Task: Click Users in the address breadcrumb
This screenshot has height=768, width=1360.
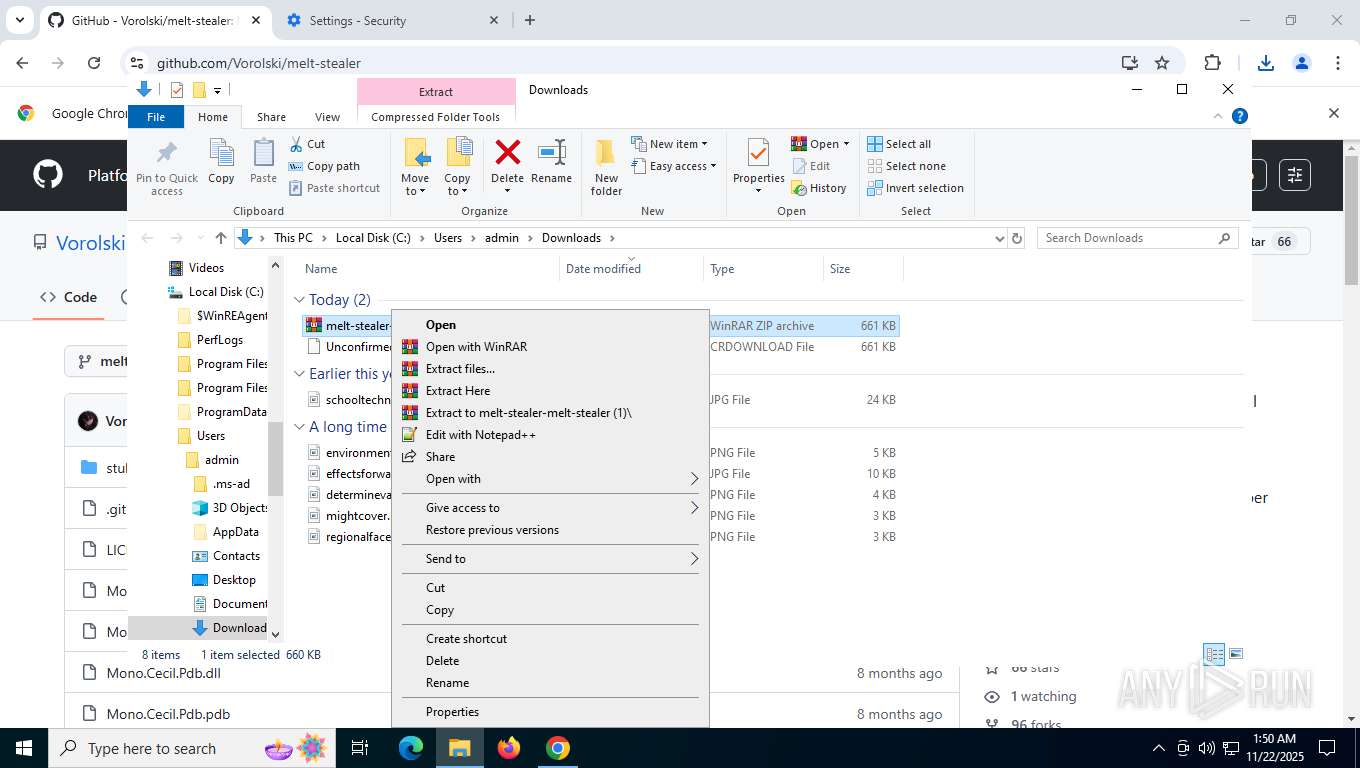Action: point(448,238)
